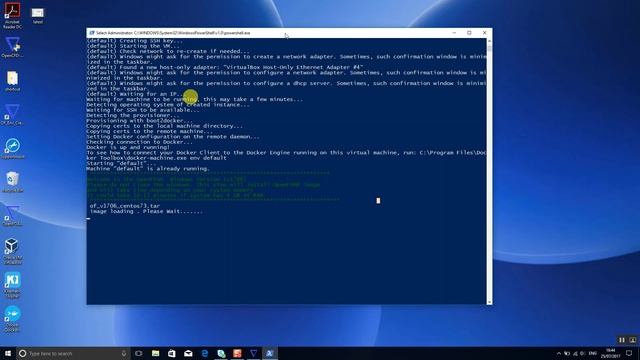Viewport: 640px width, 360px height.
Task: Minimize the PowerShell window
Action: tap(454, 33)
